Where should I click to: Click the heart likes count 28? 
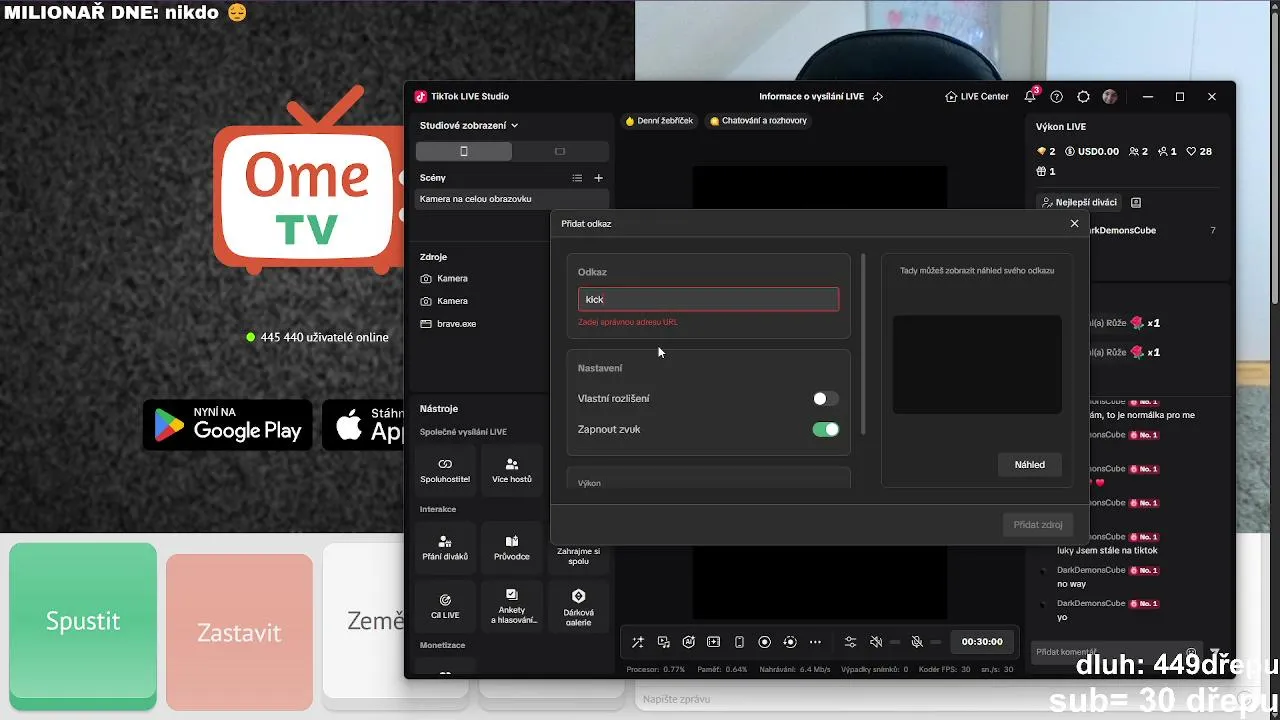pyautogui.click(x=1199, y=152)
